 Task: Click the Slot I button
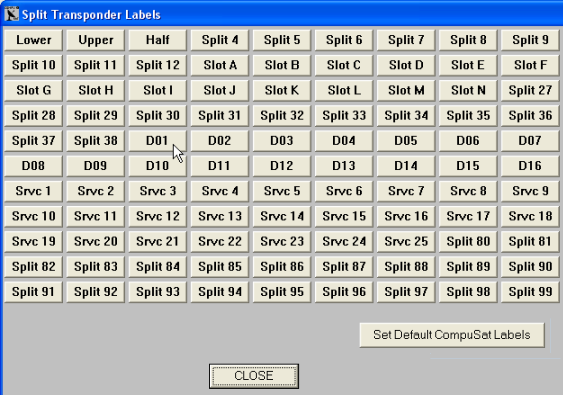point(158,90)
